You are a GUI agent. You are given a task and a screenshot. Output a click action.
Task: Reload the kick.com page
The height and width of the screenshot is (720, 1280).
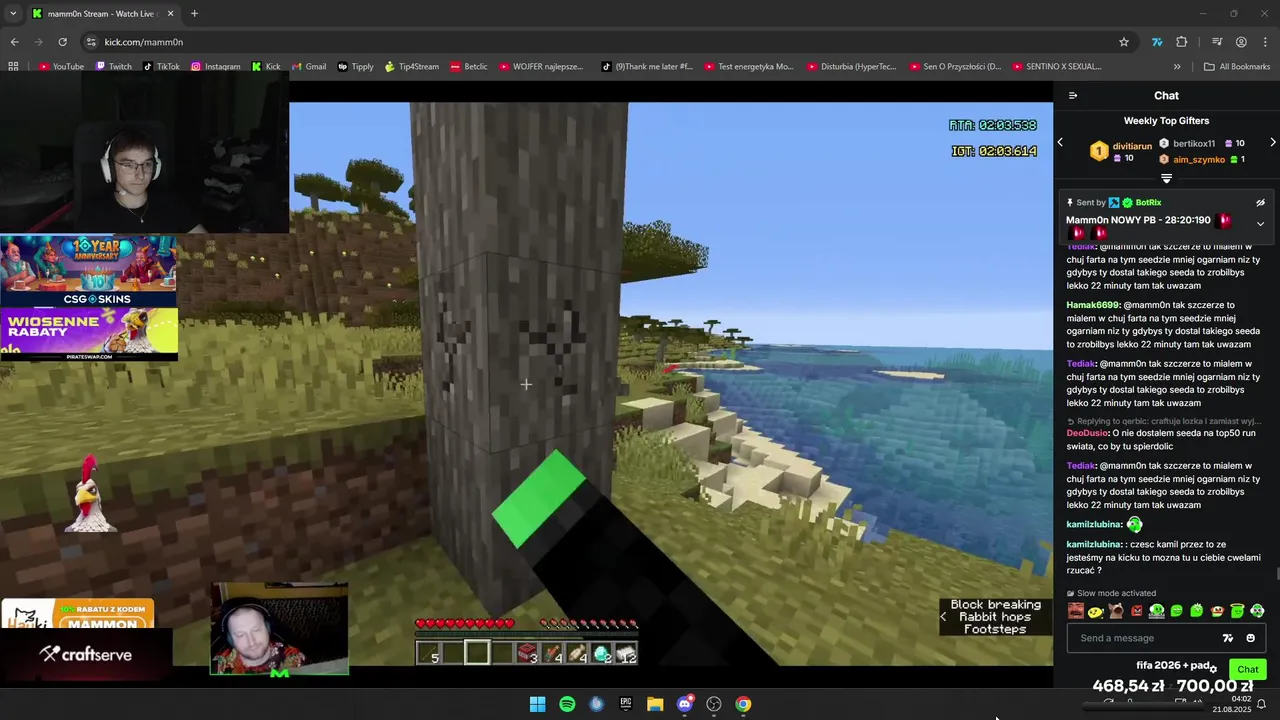coord(62,42)
